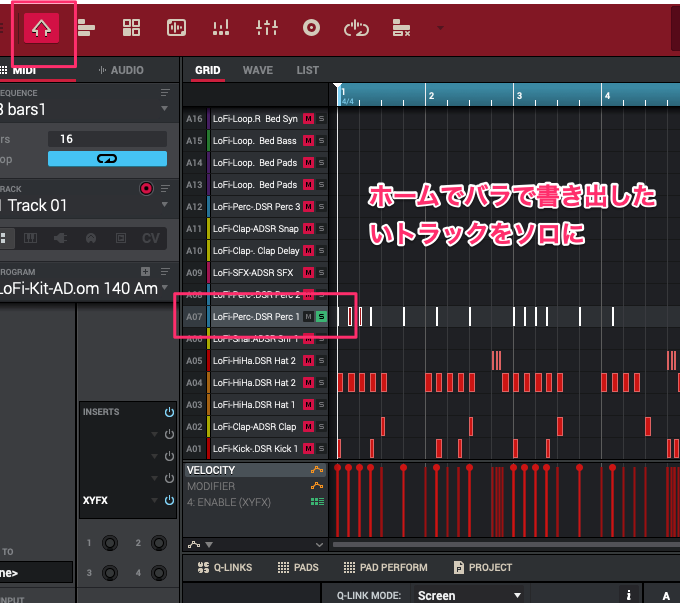
Task: Jump to bar 2 on timeline ruler
Action: [x=431, y=95]
